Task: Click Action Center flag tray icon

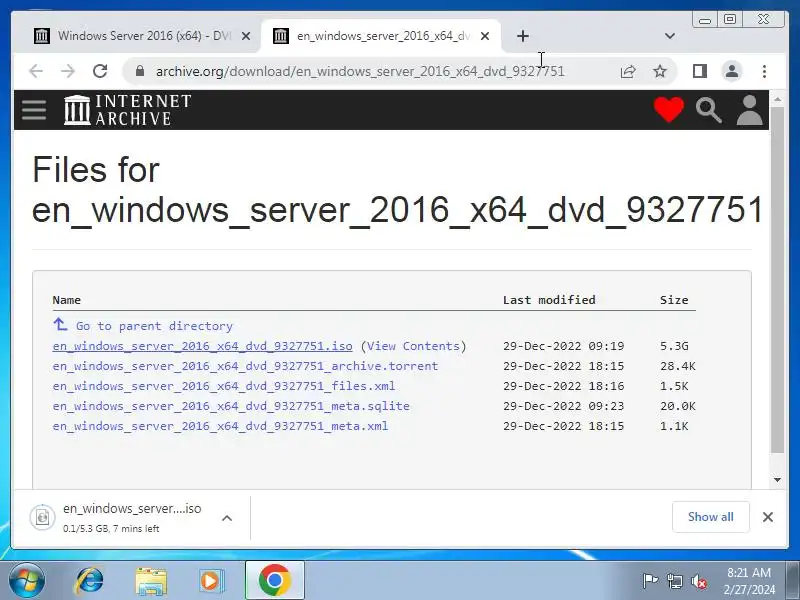Action: pyautogui.click(x=650, y=581)
